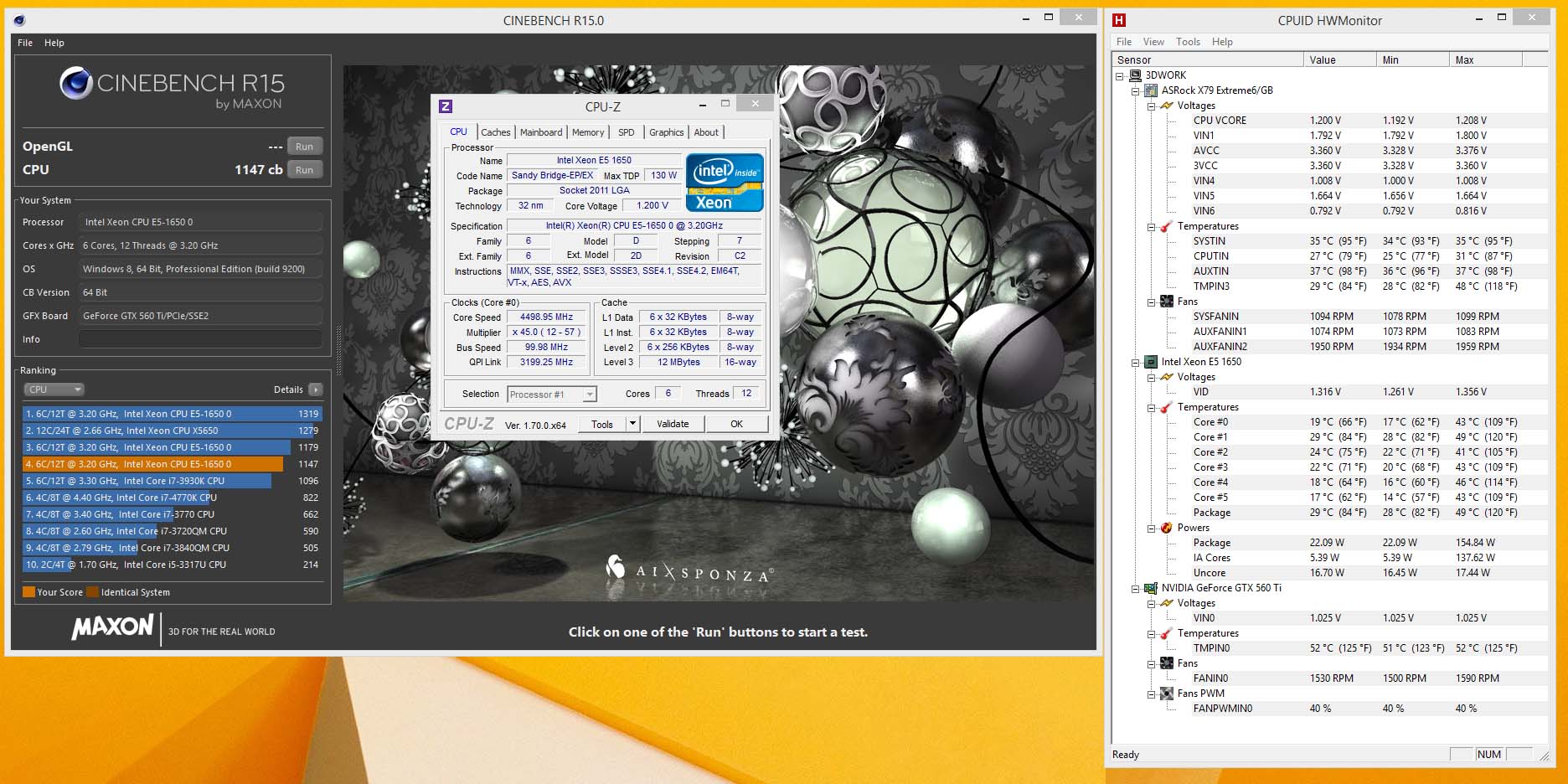Click ranking row 1 with score 1319
This screenshot has height=784, width=1568.
click(172, 414)
